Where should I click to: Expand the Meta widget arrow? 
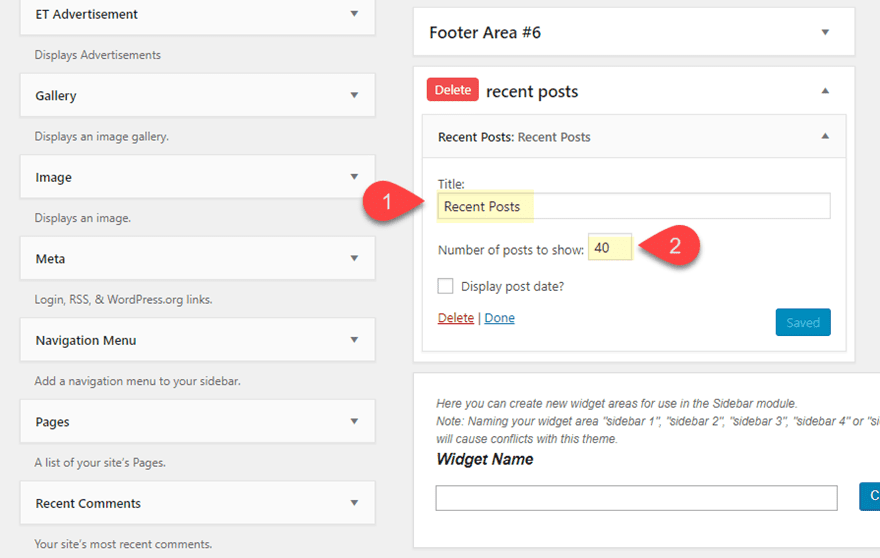[354, 258]
